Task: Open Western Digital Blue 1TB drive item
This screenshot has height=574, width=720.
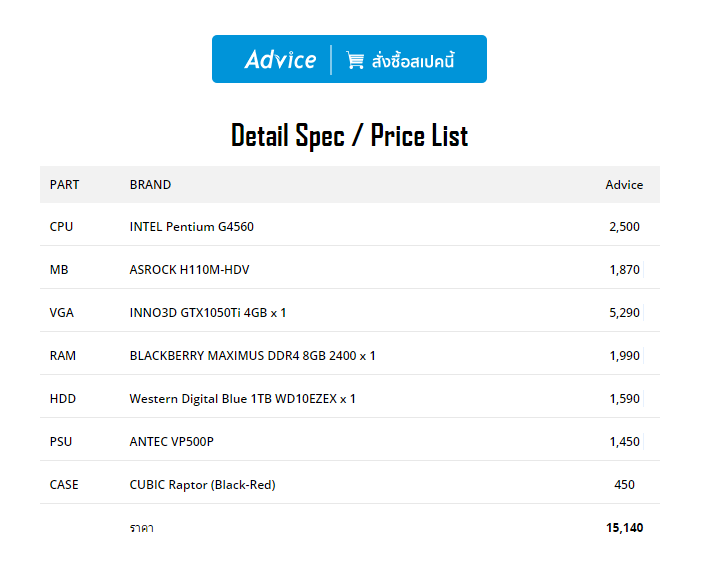Action: click(242, 399)
